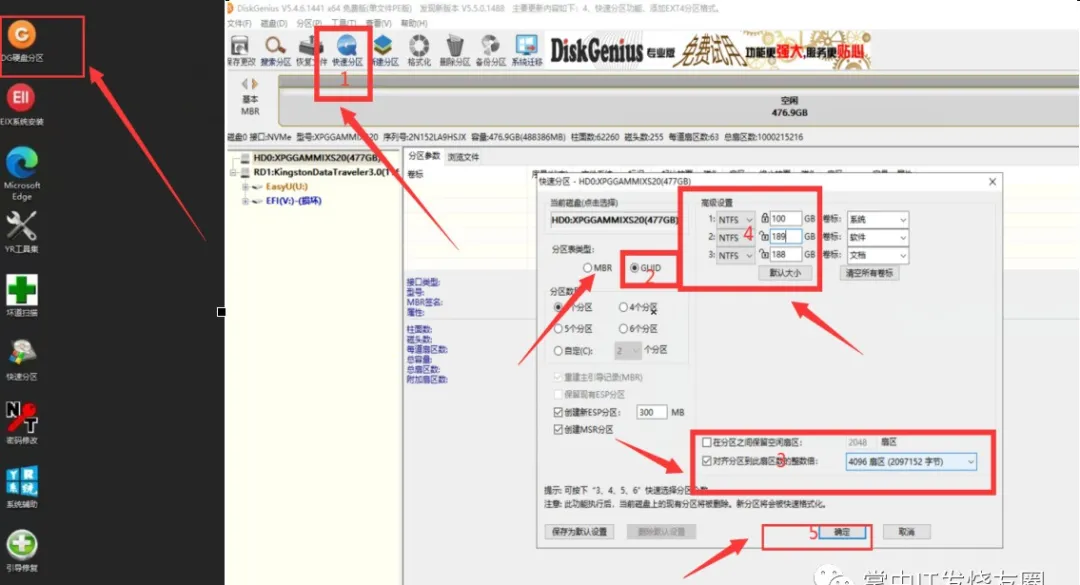Viewport: 1080px width, 585px height.
Task: Click the 系统迁移 toolbar icon
Action: click(x=527, y=50)
